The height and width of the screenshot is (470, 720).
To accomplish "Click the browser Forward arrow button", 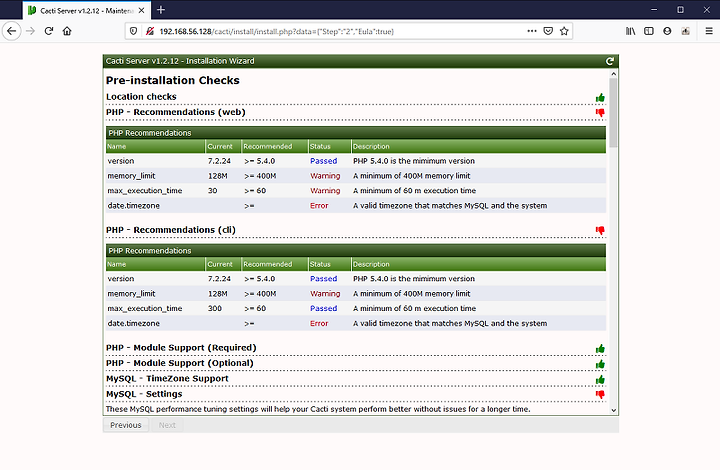I will pos(30,31).
